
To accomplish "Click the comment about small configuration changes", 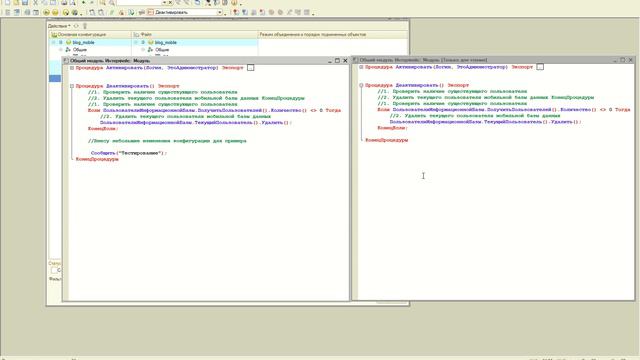I will pos(167,141).
